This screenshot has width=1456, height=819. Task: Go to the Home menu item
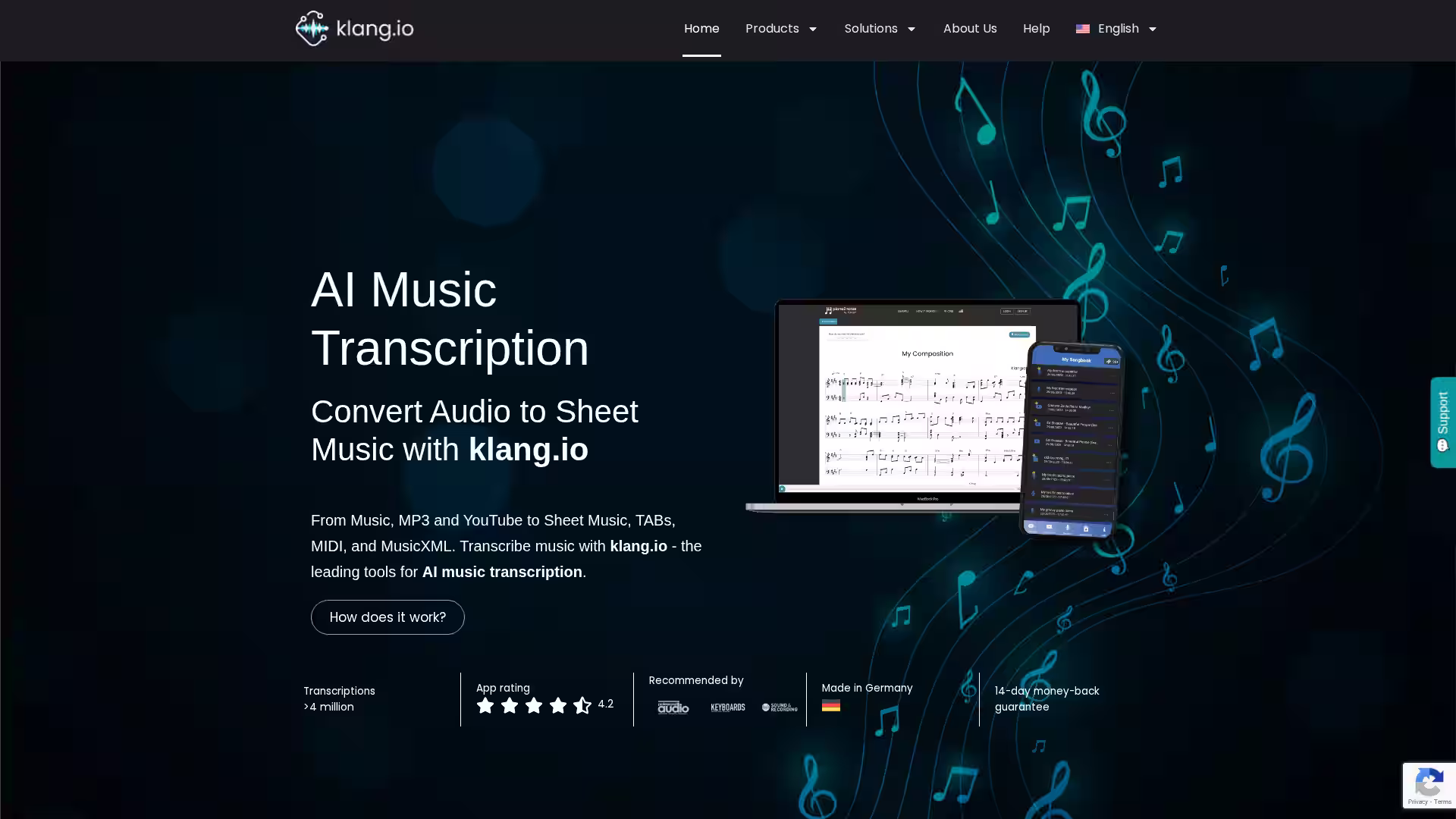pyautogui.click(x=701, y=29)
